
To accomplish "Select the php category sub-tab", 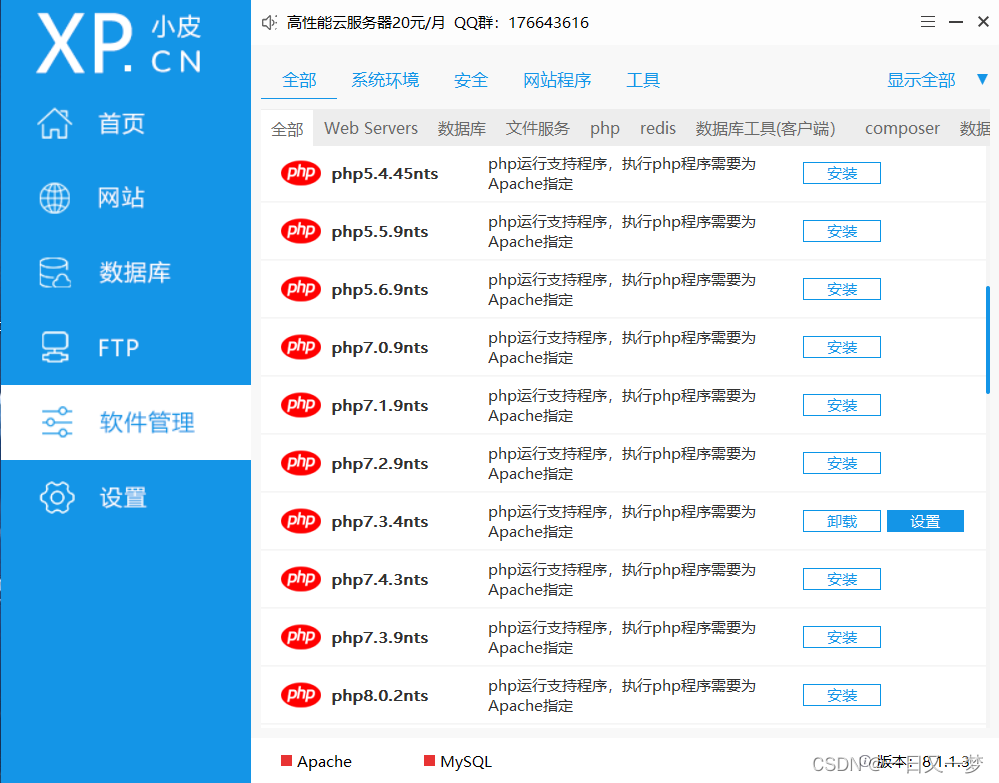I will point(604,128).
